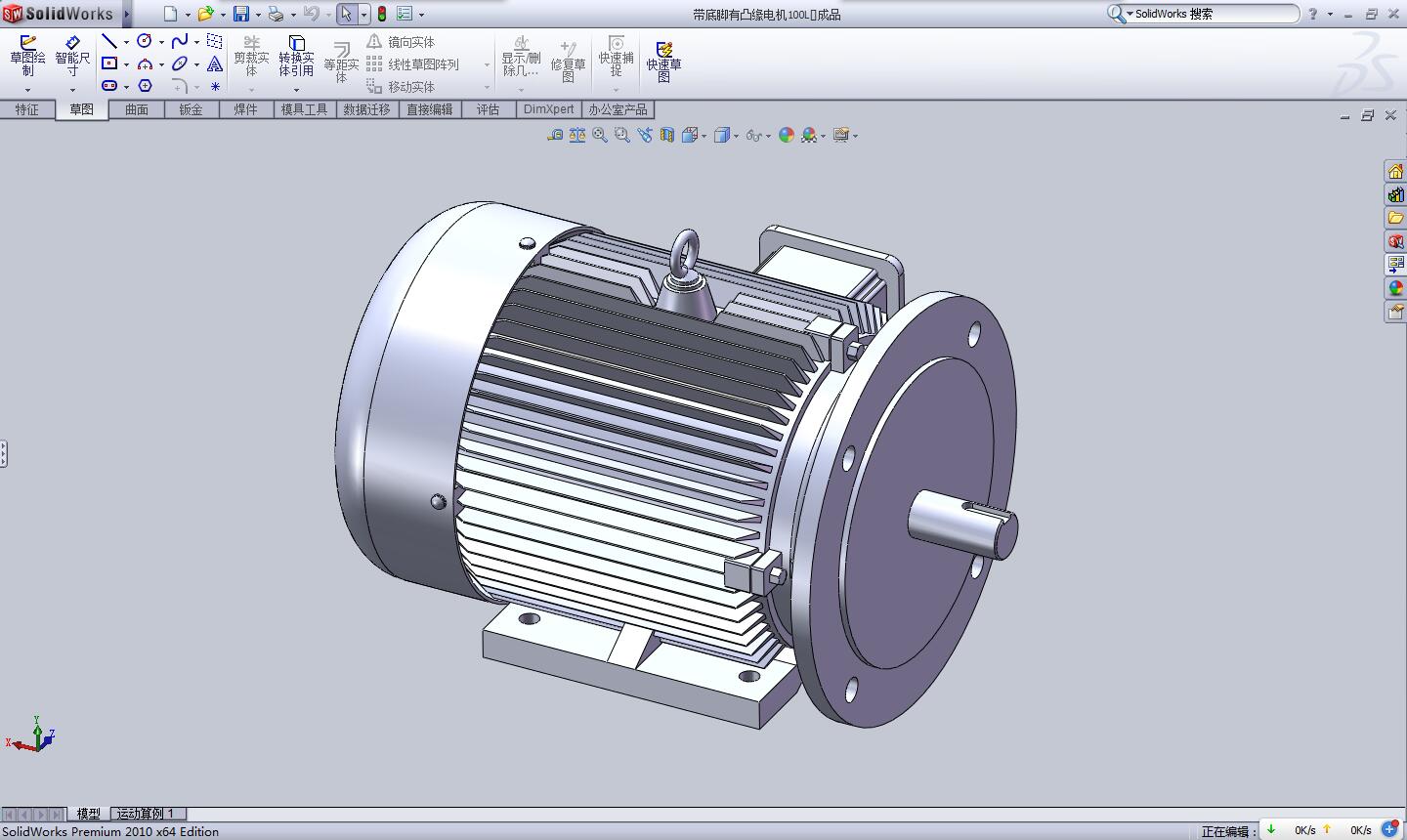This screenshot has height=840, width=1407.
Task: Open Custom Properties tab in task pane
Action: 1395,312
